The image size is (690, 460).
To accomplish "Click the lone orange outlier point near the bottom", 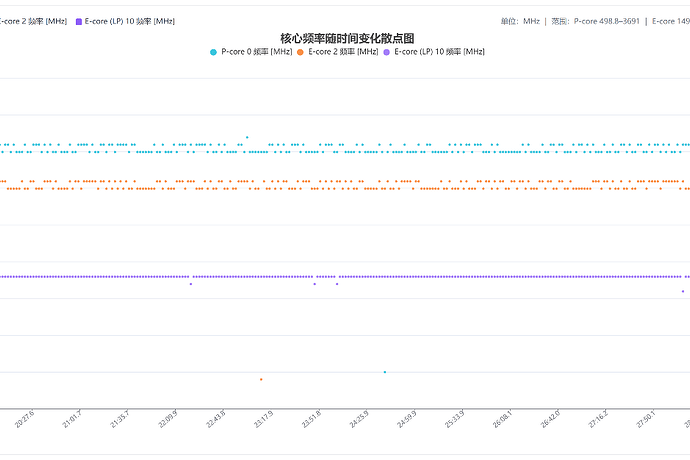I will (261, 379).
